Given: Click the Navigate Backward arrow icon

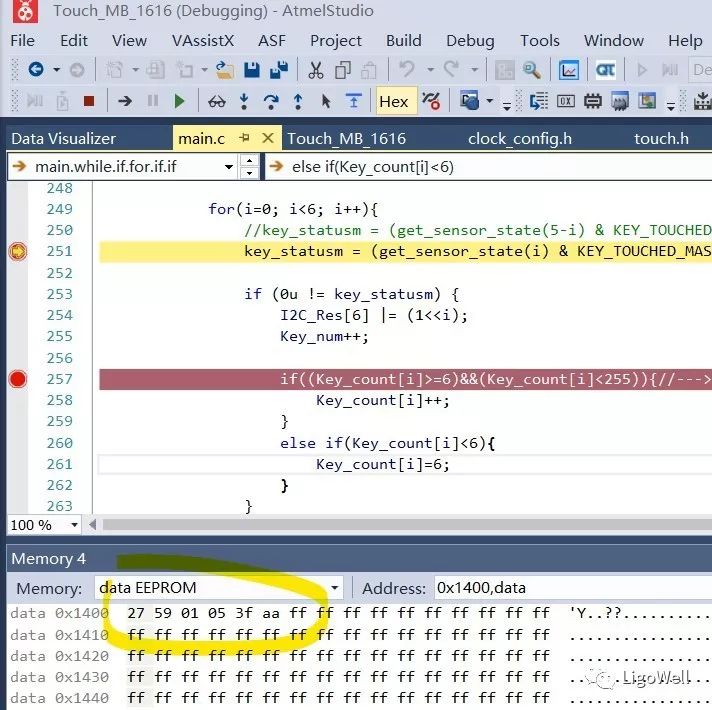Looking at the screenshot, I should click(36, 69).
